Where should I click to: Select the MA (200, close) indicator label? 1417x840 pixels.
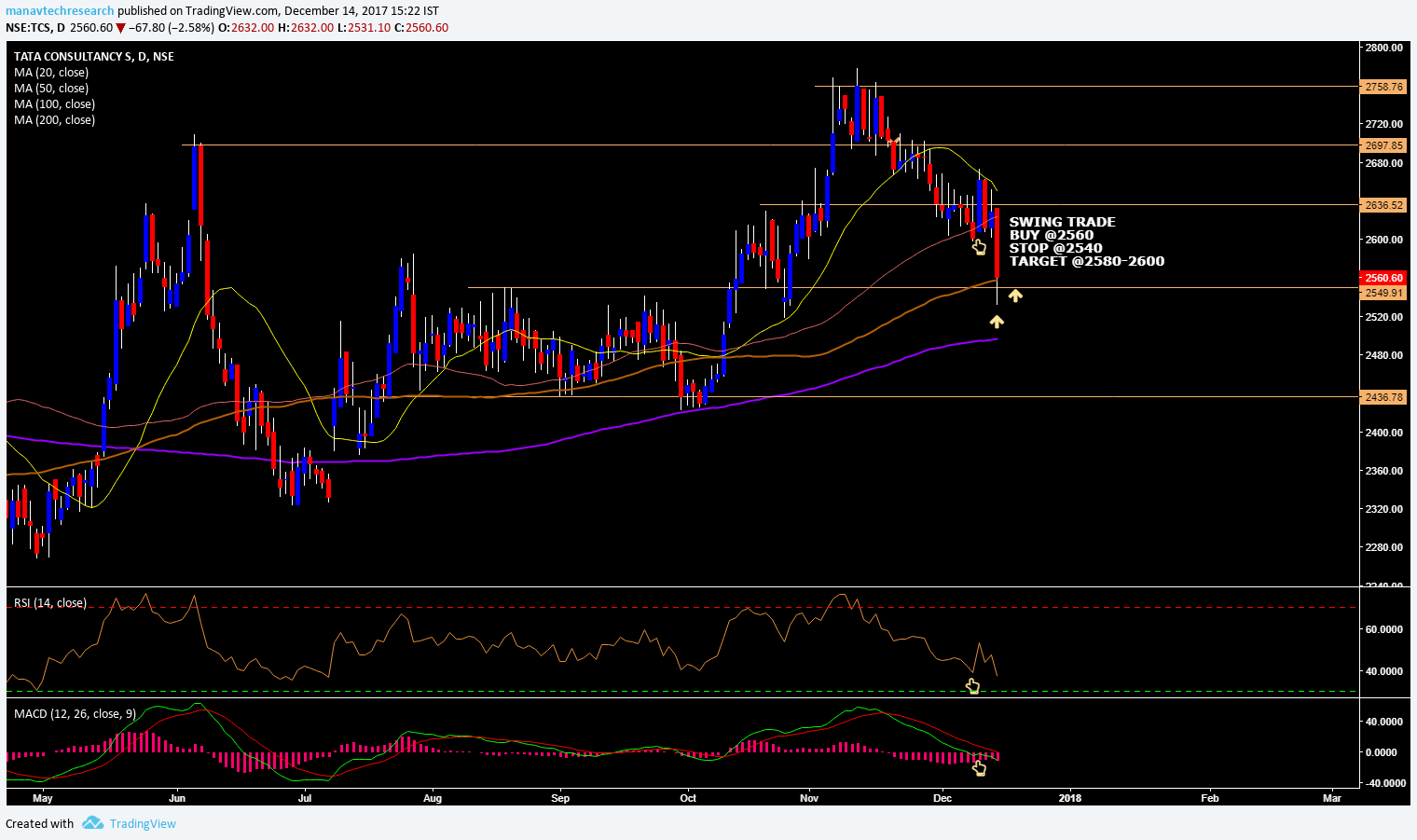54,120
